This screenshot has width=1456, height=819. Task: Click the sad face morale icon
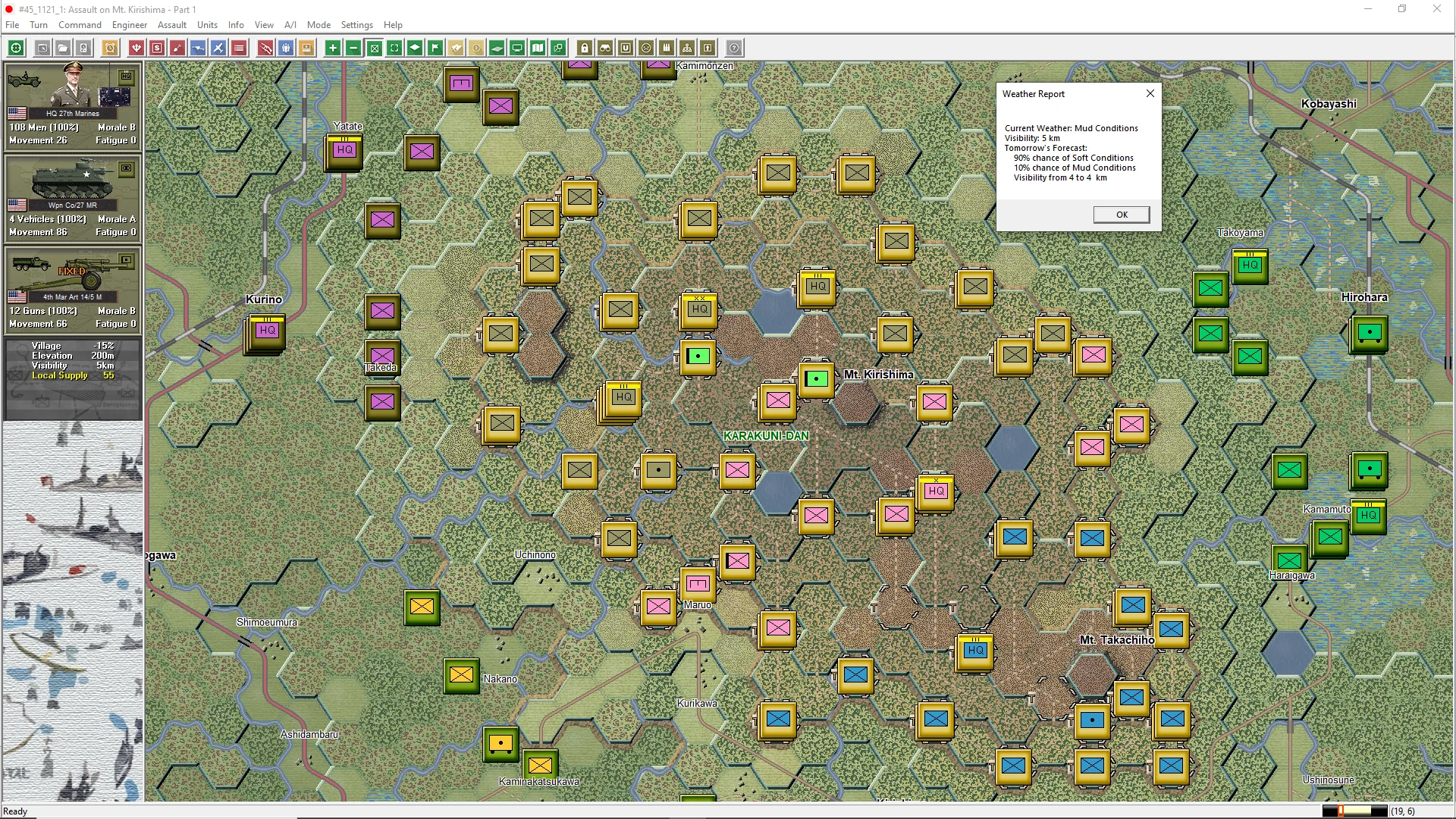click(x=646, y=49)
